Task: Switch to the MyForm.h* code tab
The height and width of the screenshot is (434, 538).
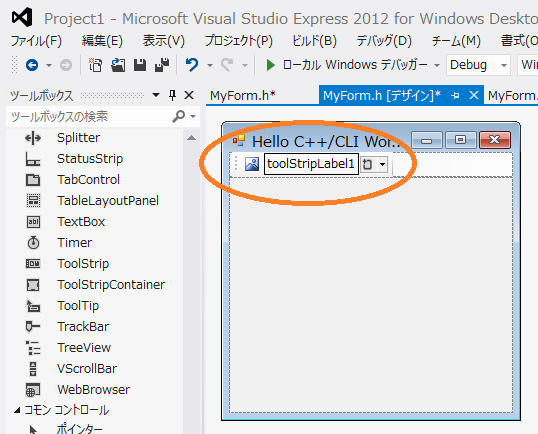Action: click(243, 95)
